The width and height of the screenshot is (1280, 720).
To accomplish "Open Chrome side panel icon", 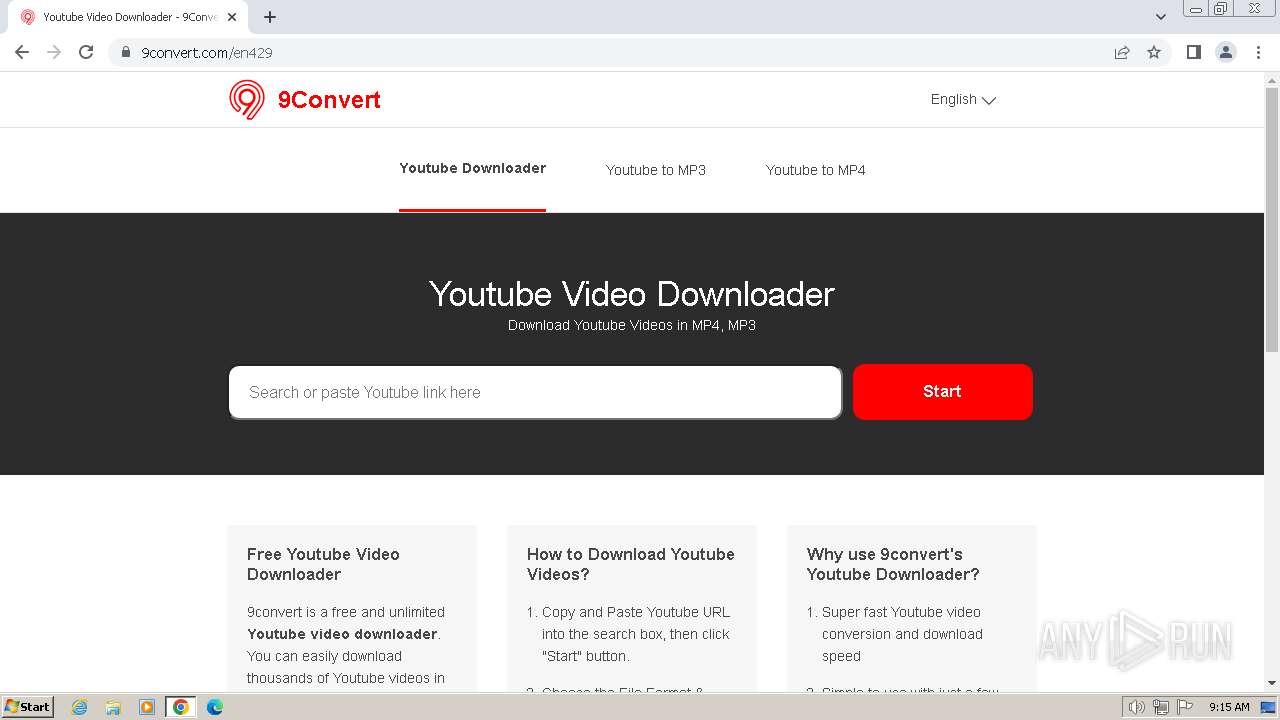I will 1193,52.
